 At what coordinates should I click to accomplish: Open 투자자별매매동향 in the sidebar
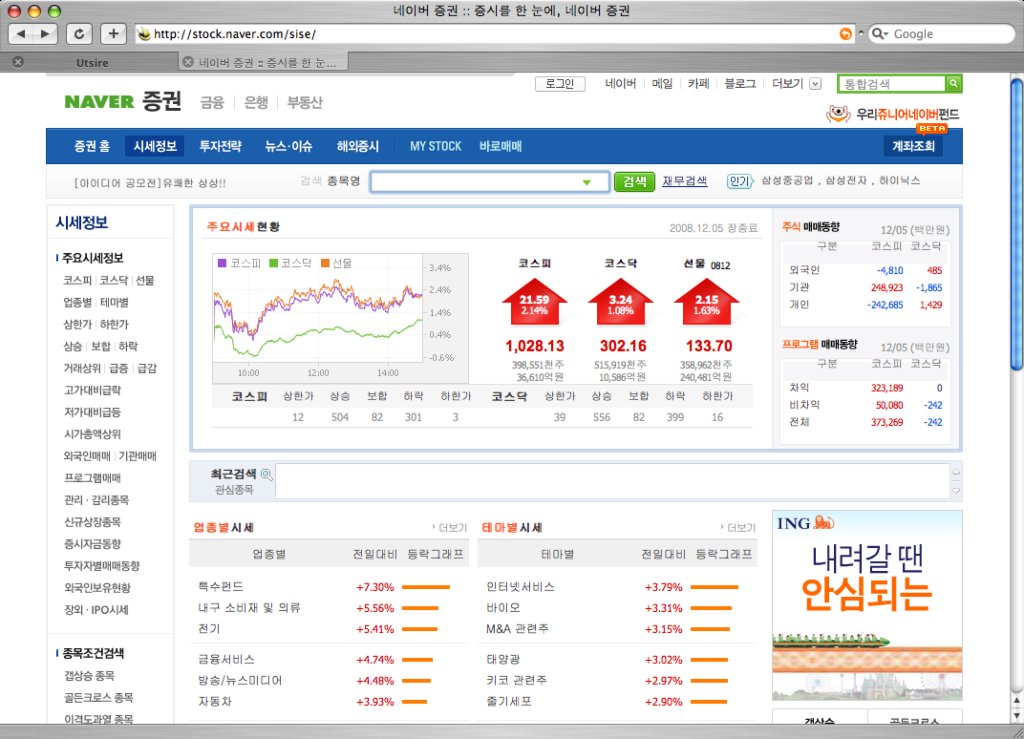point(102,565)
